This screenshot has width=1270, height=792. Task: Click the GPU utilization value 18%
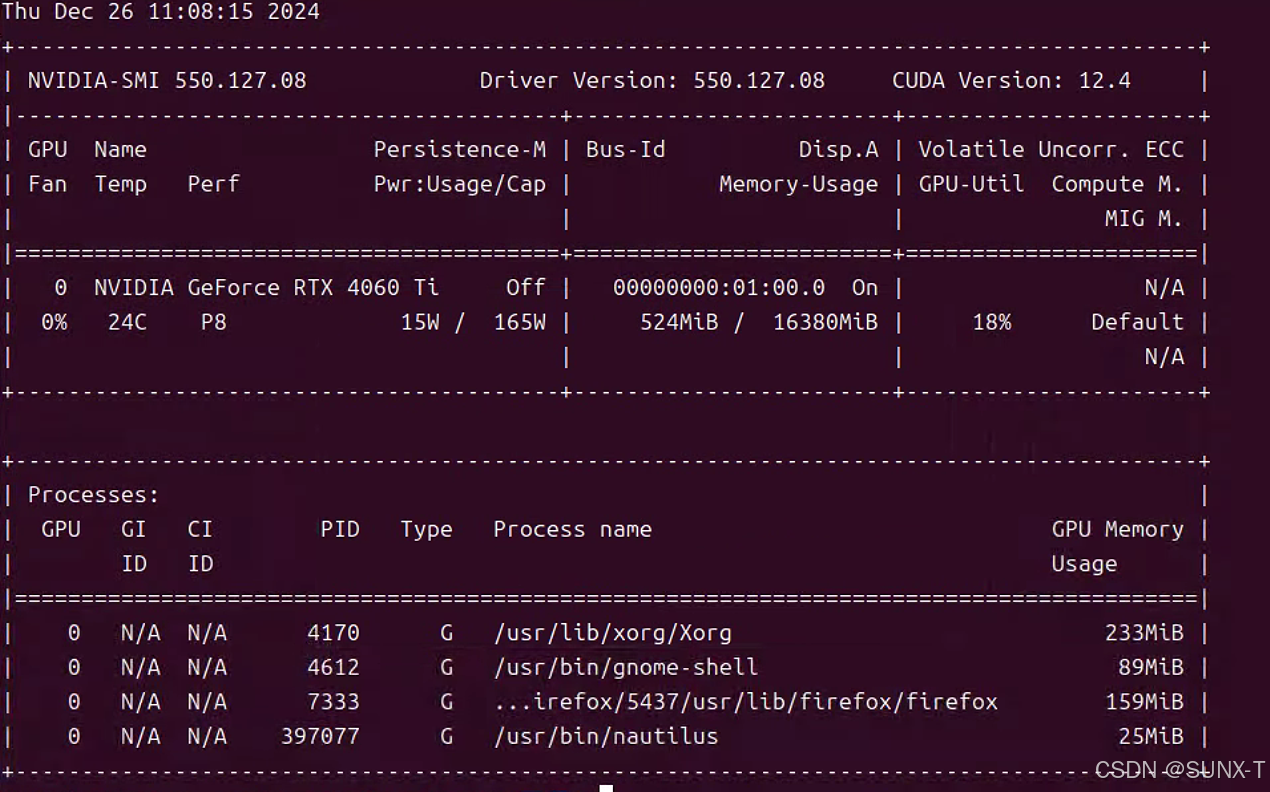tap(991, 322)
